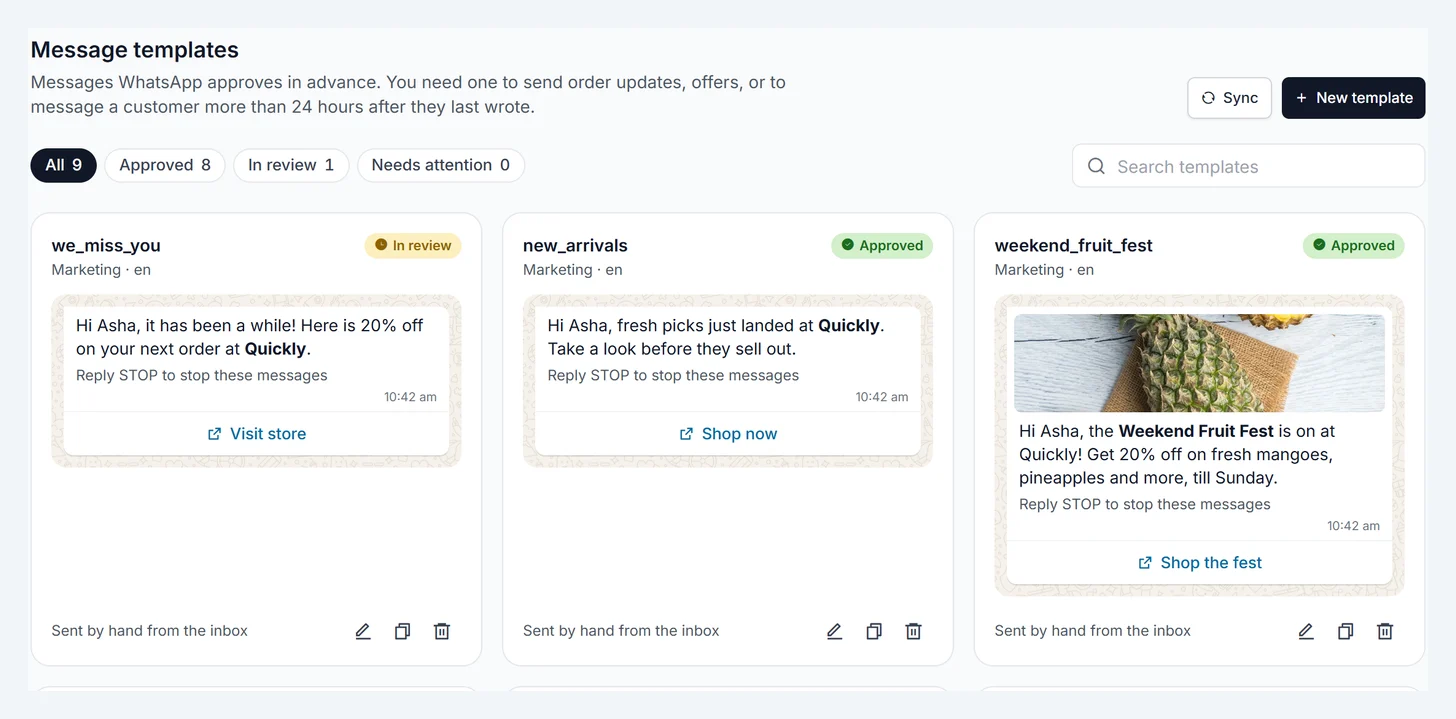Click the 10:42 am timestamp in we_miss_you

(410, 397)
